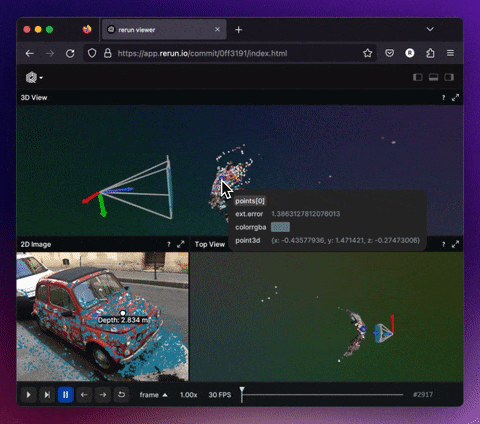Toggle the right selection panel
The height and width of the screenshot is (424, 480).
coord(449,77)
